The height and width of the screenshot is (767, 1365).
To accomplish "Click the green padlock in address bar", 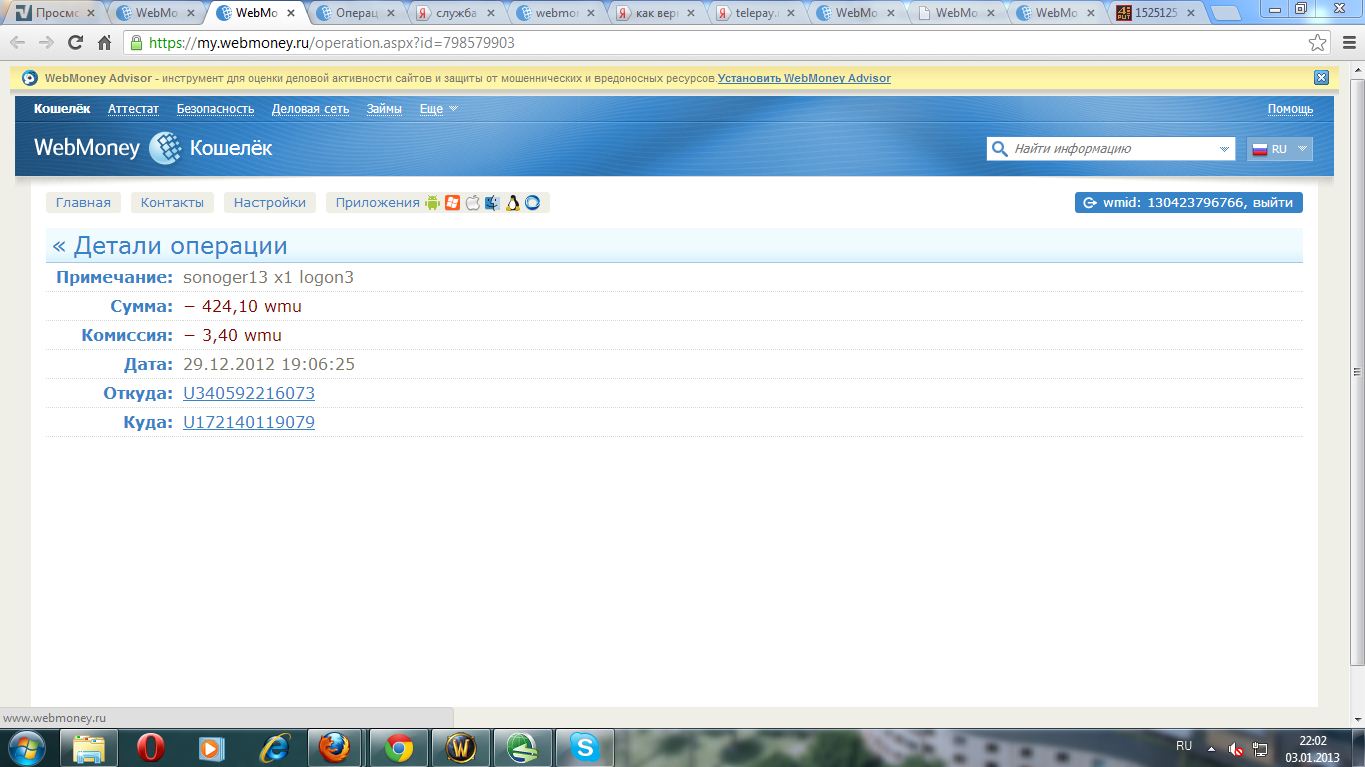I will (x=137, y=43).
